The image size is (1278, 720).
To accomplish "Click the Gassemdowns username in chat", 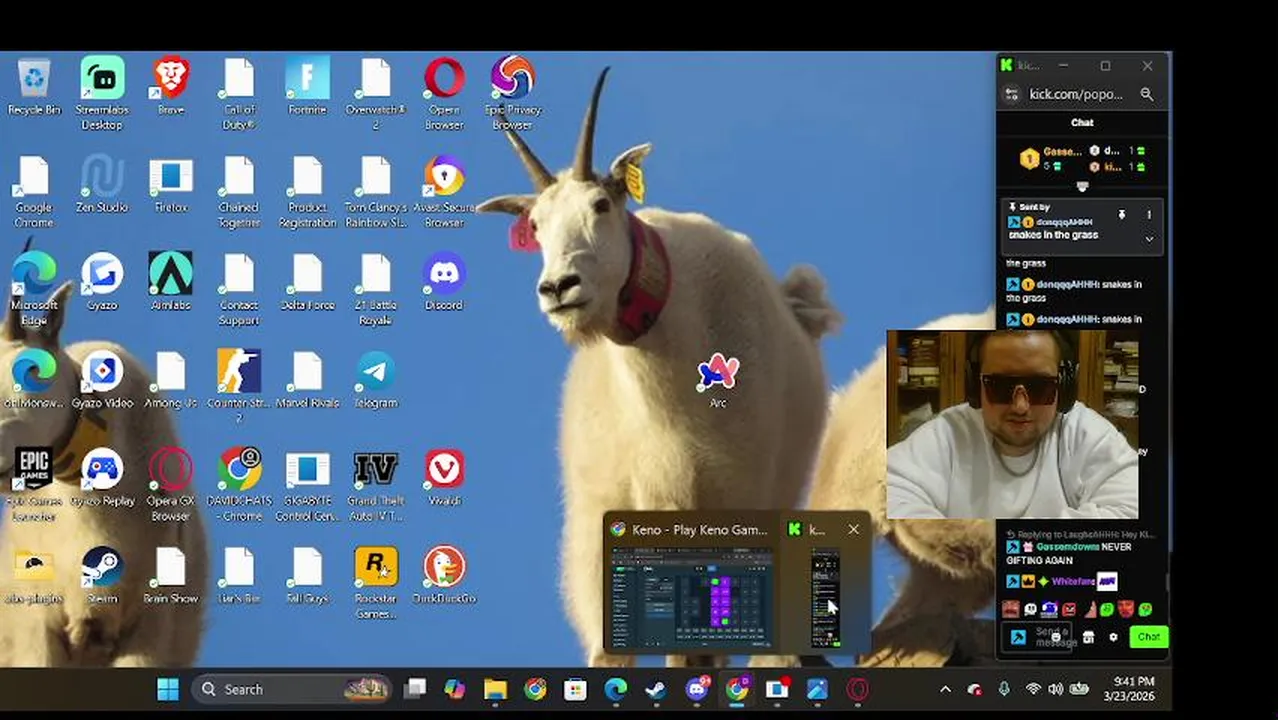I will 1067,547.
